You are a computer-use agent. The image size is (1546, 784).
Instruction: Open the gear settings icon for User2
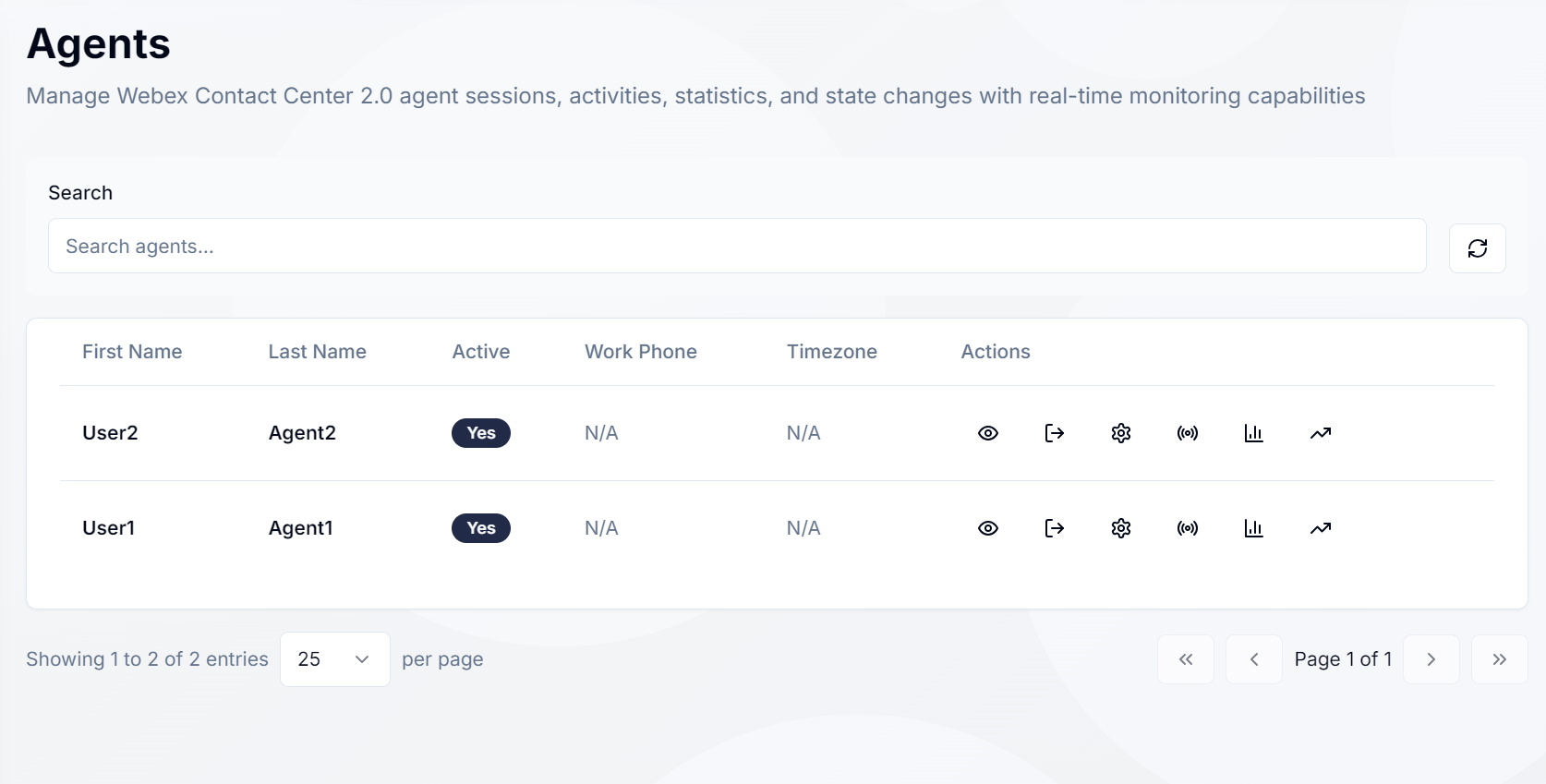coord(1120,433)
